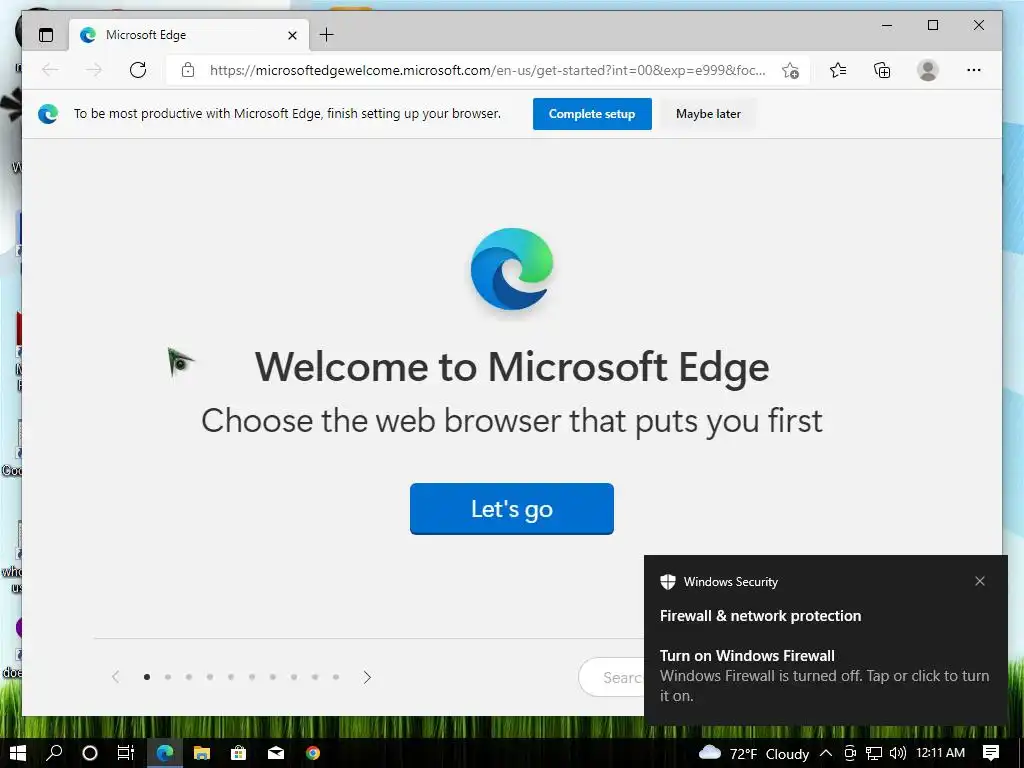Open the profile avatar menu

click(927, 70)
